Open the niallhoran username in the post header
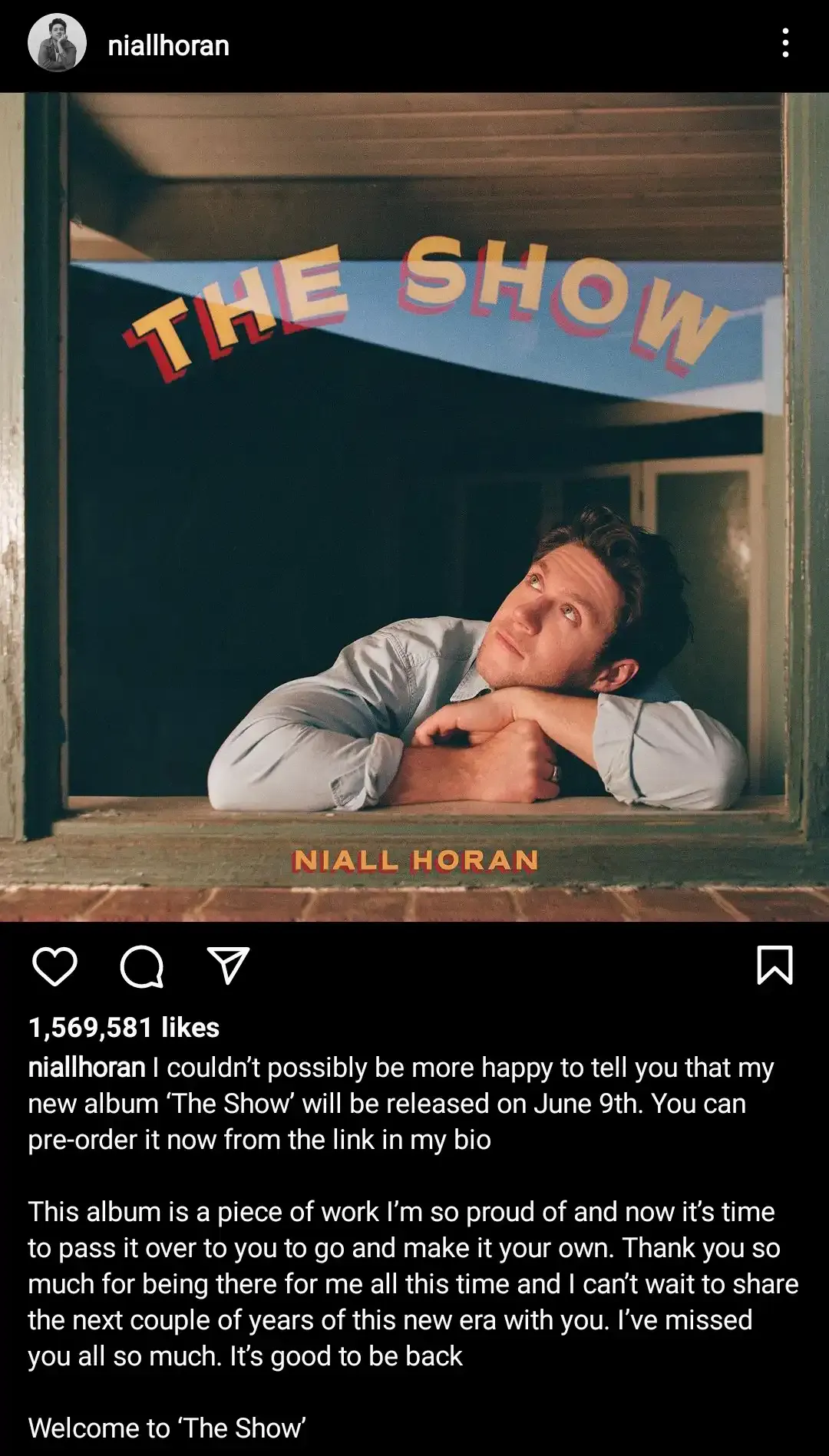This screenshot has width=829, height=1456. pyautogui.click(x=169, y=45)
